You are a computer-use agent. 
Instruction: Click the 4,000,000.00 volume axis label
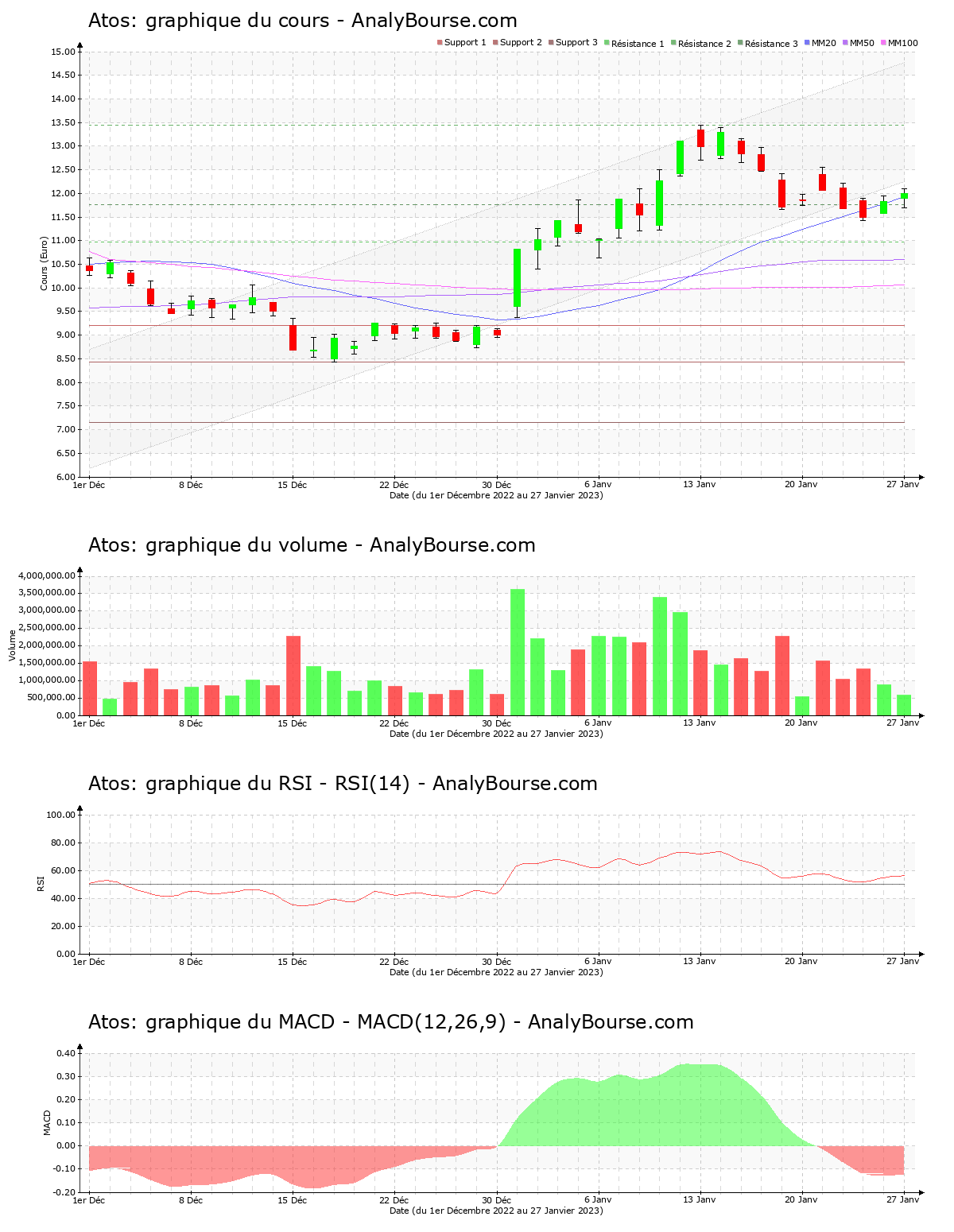coord(46,575)
